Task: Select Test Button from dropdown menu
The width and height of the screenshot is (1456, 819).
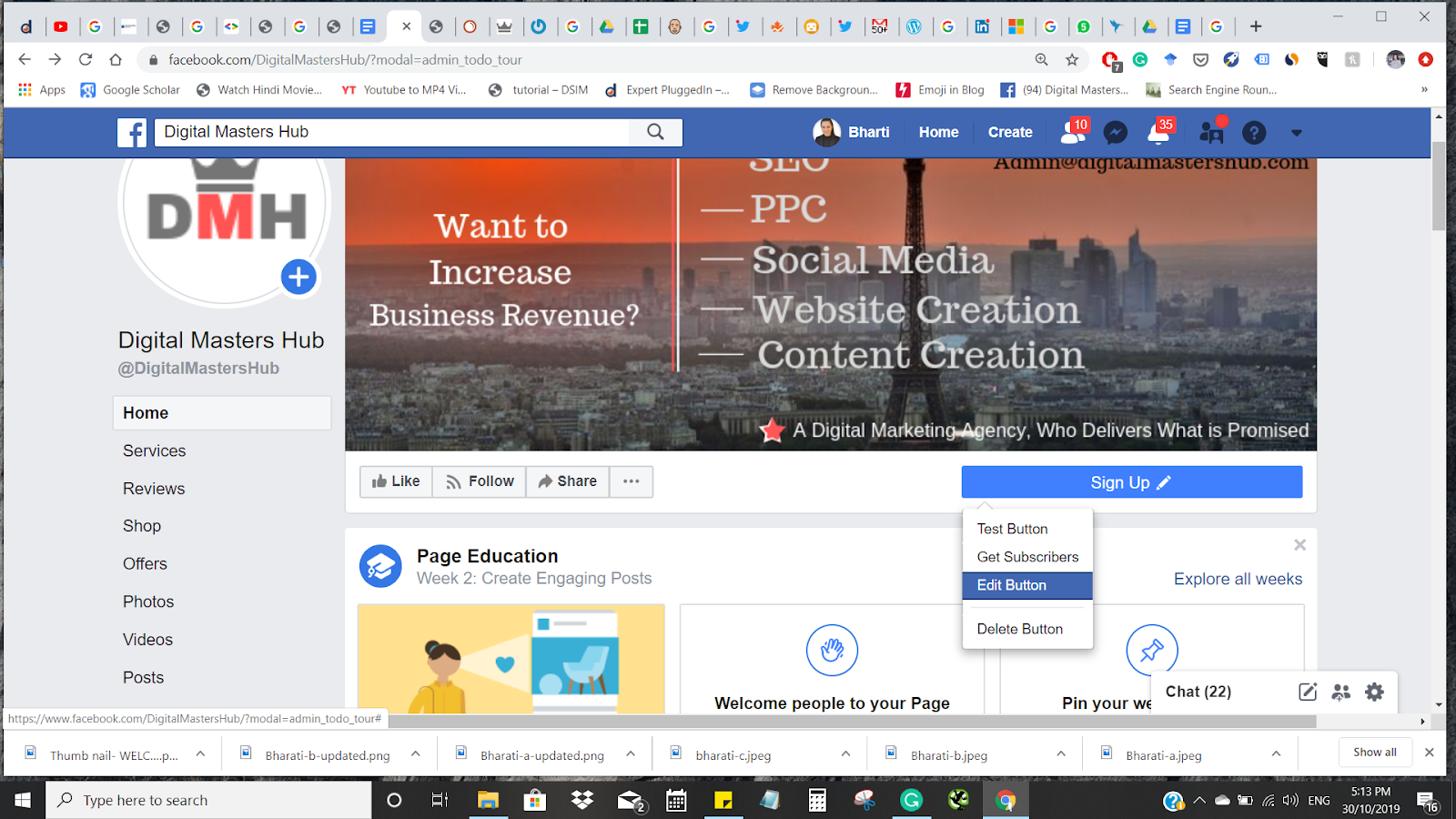Action: (x=1027, y=529)
